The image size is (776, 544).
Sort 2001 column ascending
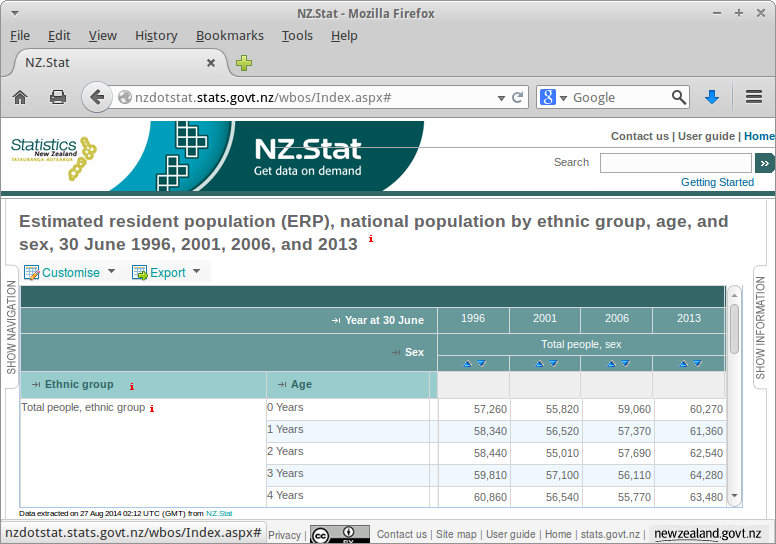(x=539, y=363)
